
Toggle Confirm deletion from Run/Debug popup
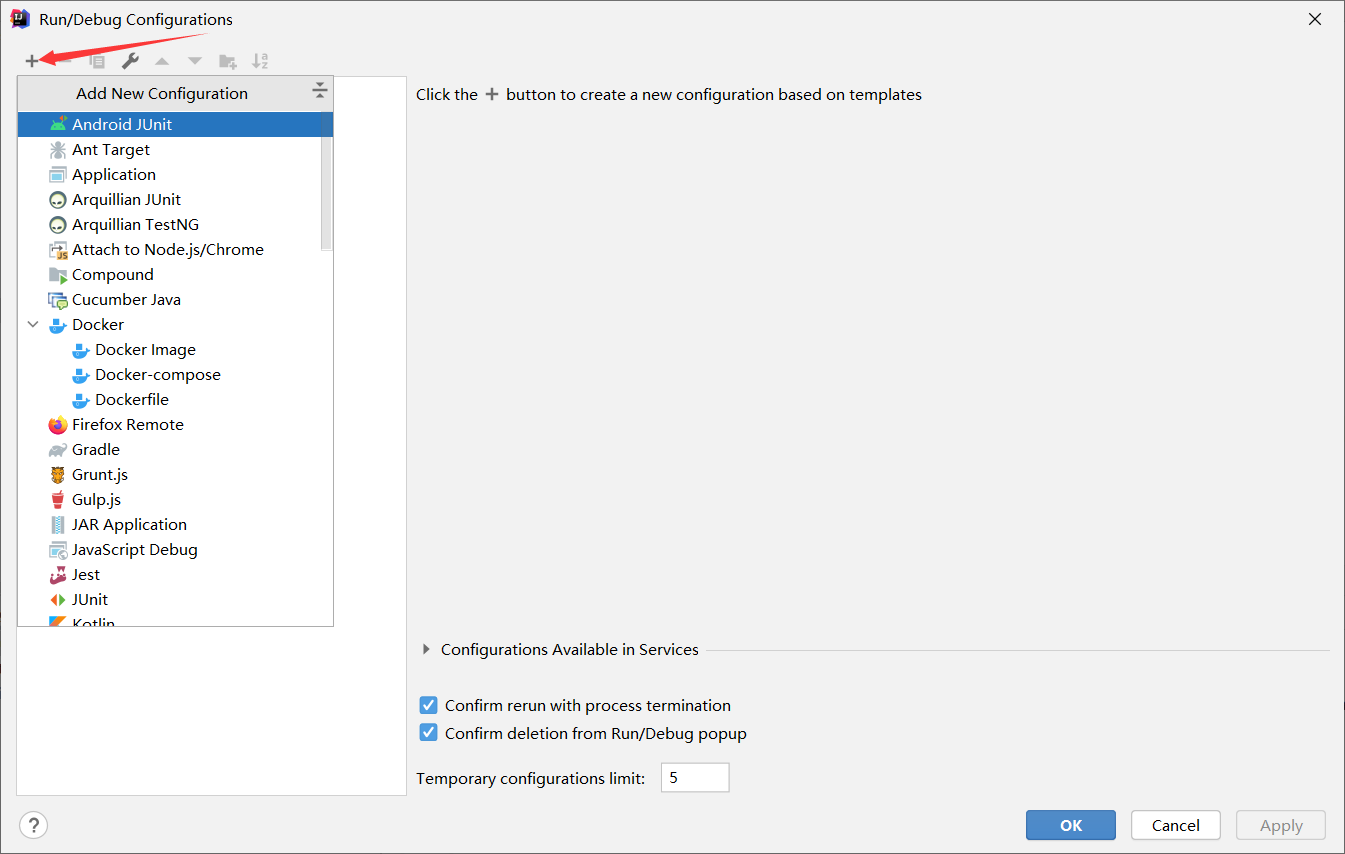tap(428, 733)
